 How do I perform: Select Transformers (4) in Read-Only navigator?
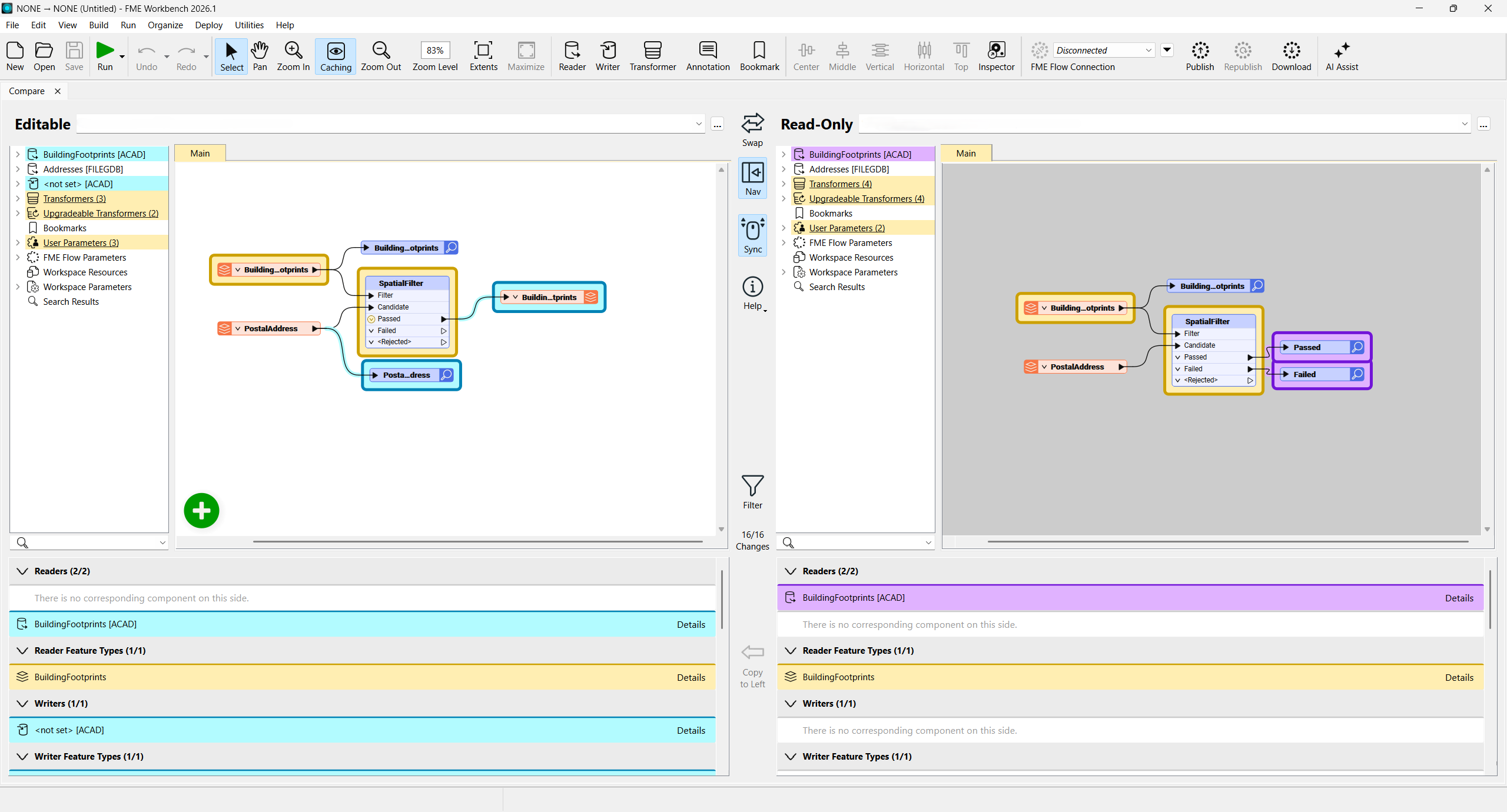(840, 184)
